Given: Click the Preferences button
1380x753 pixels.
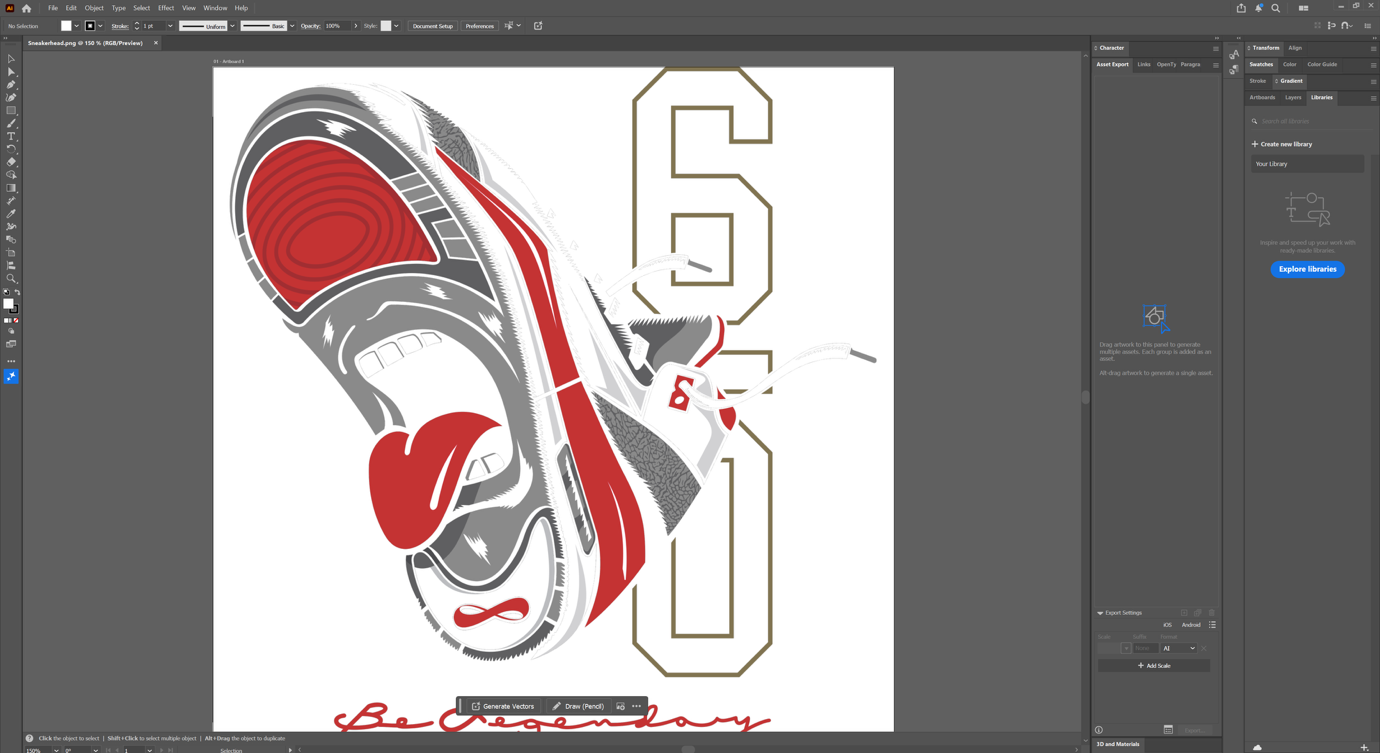Looking at the screenshot, I should point(480,26).
